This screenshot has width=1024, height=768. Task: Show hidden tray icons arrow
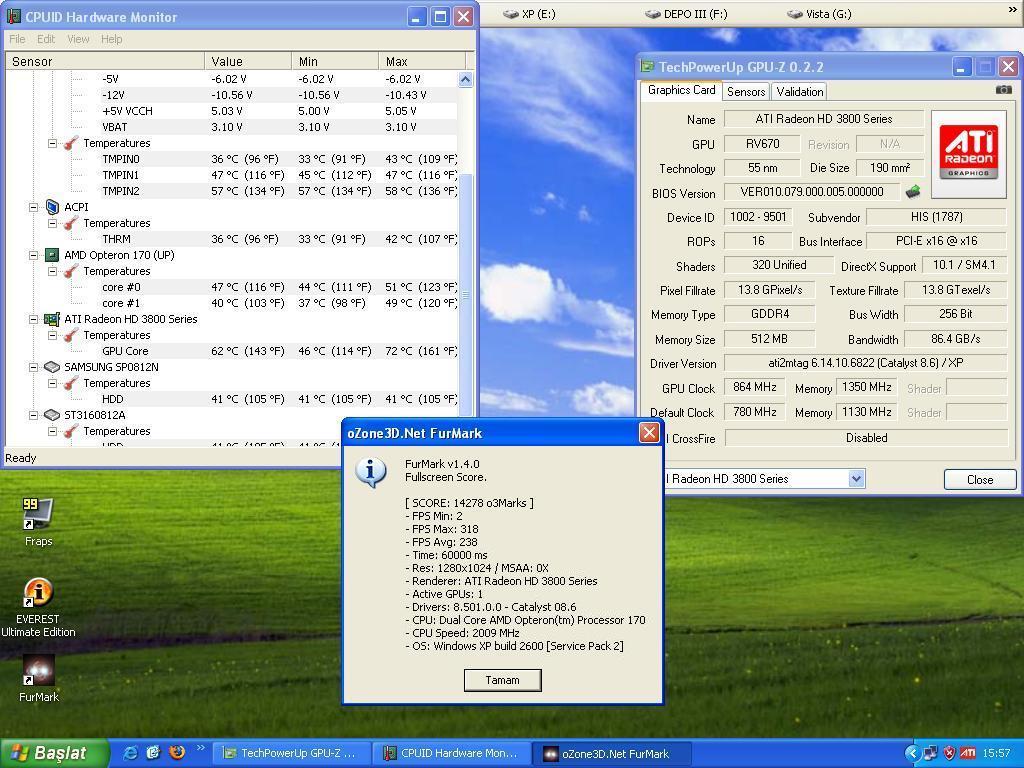(x=912, y=753)
